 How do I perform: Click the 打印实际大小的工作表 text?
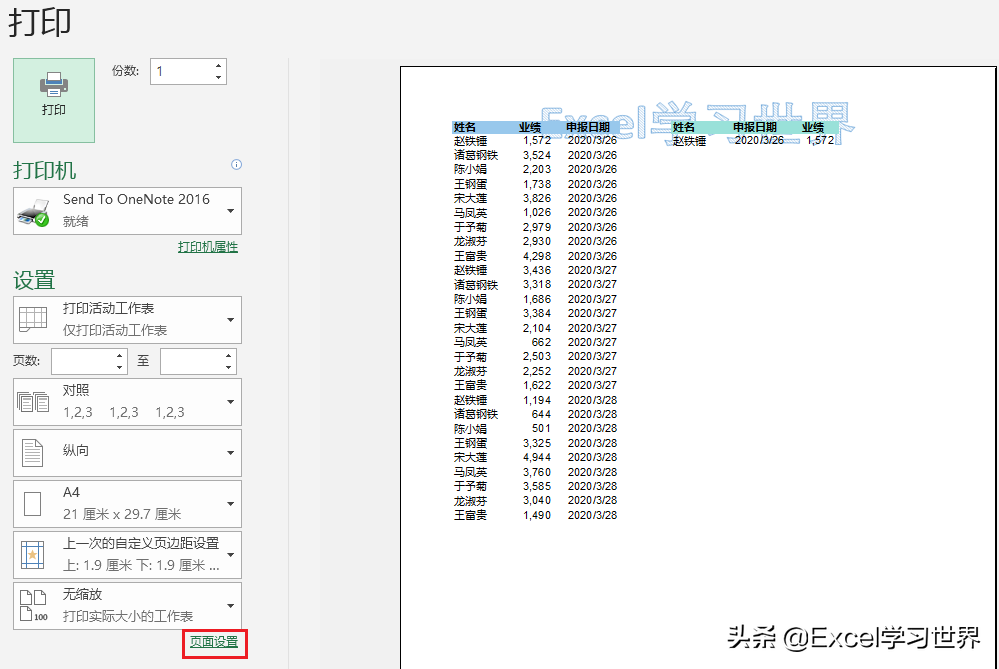(x=127, y=616)
